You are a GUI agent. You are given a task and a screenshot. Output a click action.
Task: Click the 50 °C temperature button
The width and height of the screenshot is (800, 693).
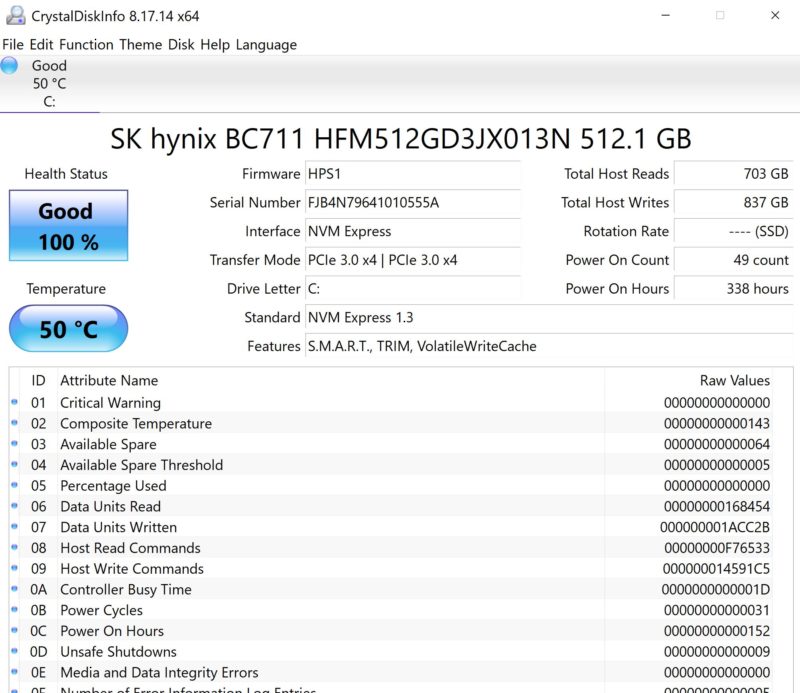[x=68, y=329]
